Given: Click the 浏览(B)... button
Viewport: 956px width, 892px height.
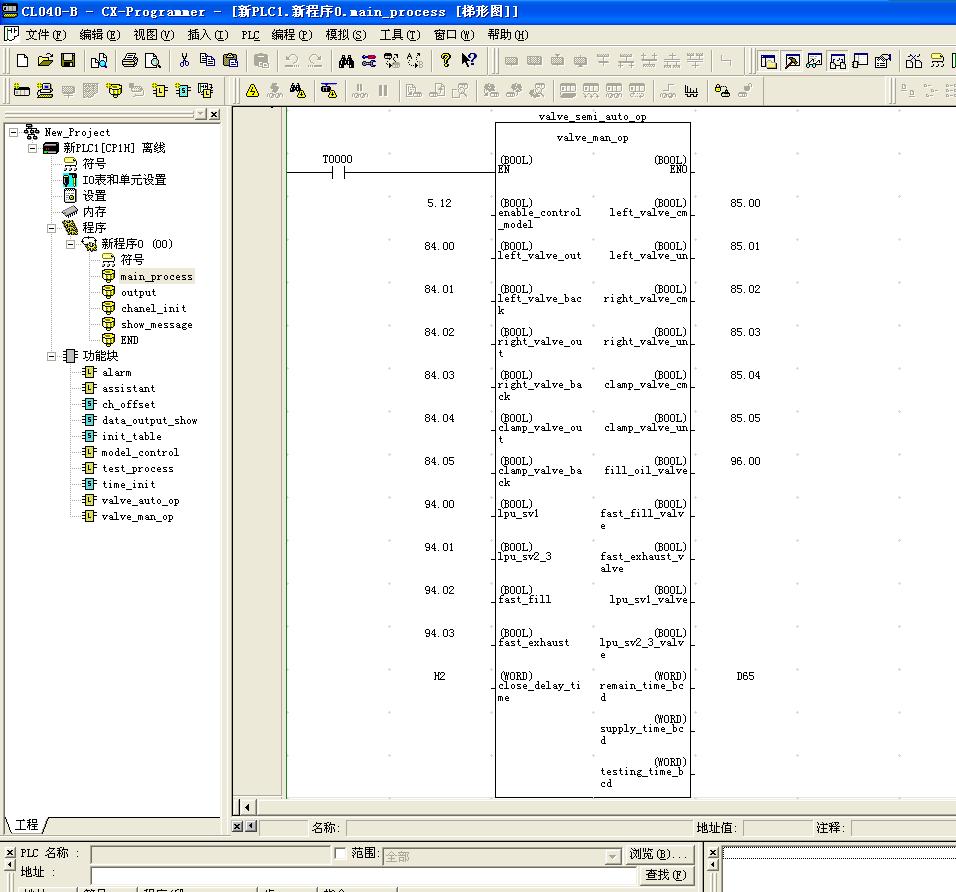Looking at the screenshot, I should pyautogui.click(x=659, y=855).
